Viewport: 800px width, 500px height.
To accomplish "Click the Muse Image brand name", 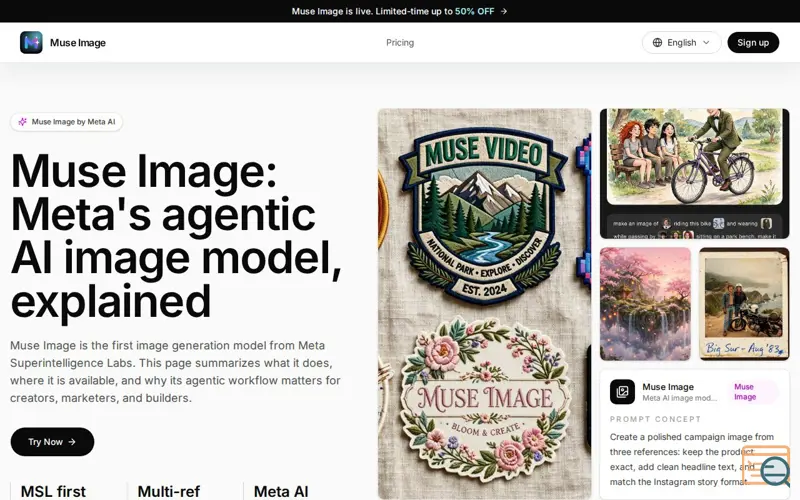I will pos(78,43).
